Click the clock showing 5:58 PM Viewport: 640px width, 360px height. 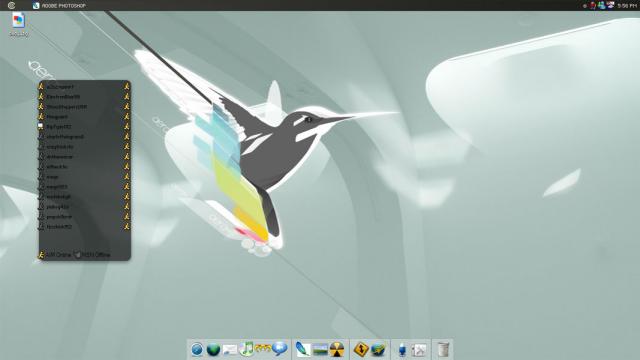click(627, 6)
